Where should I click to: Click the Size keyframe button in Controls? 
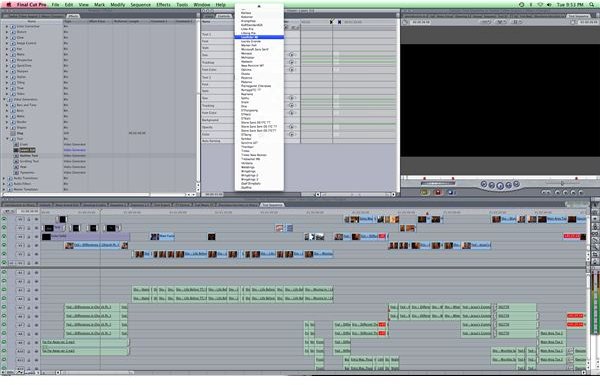(x=292, y=55)
